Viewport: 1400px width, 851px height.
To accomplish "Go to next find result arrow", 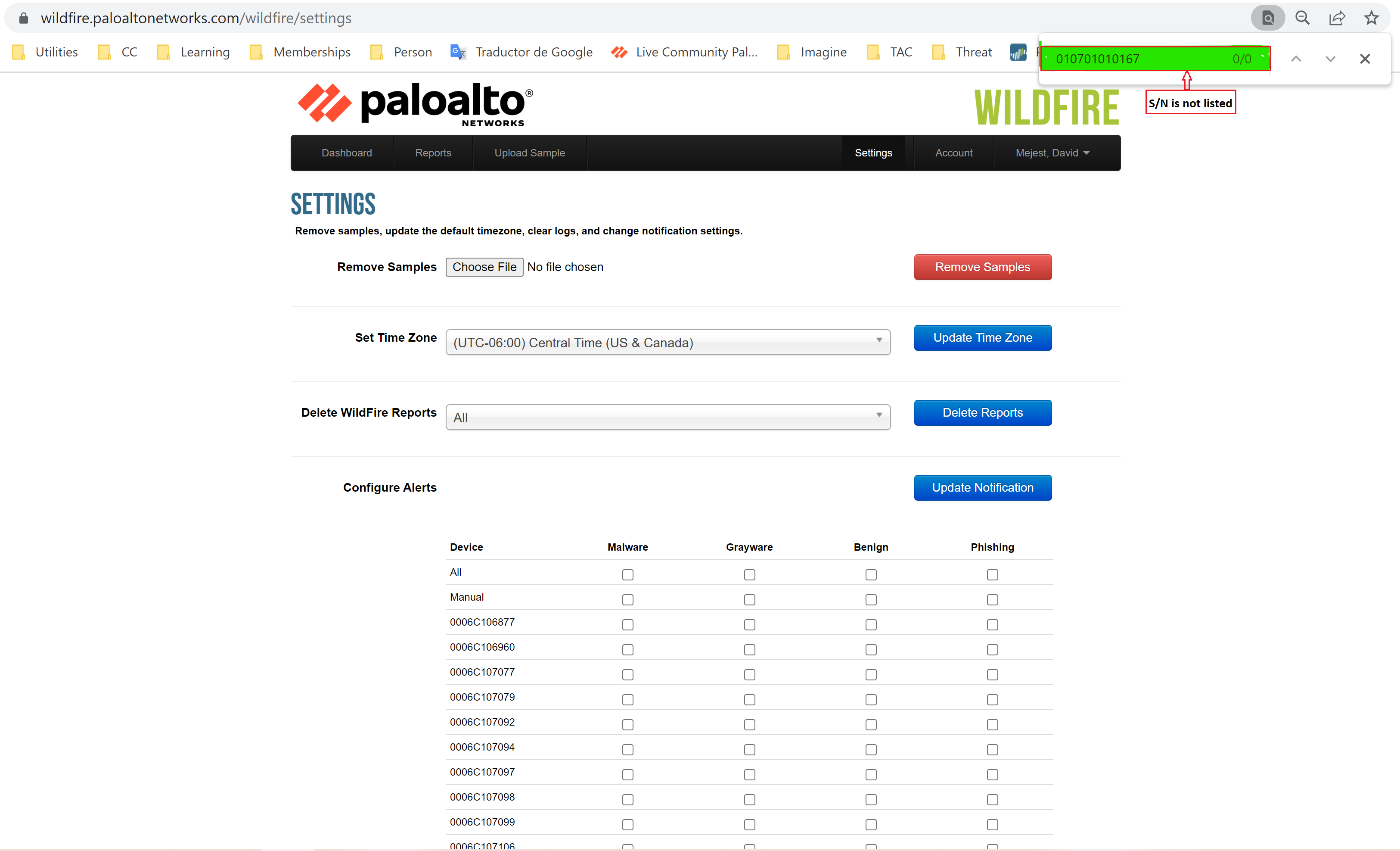I will pos(1330,59).
